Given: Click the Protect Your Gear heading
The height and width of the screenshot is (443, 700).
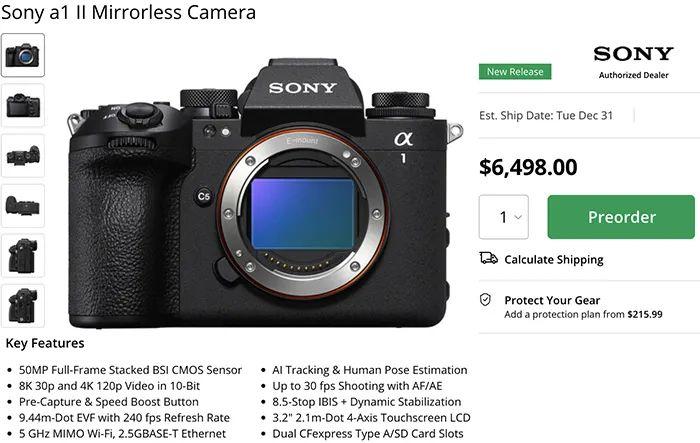Looking at the screenshot, I should [x=552, y=300].
